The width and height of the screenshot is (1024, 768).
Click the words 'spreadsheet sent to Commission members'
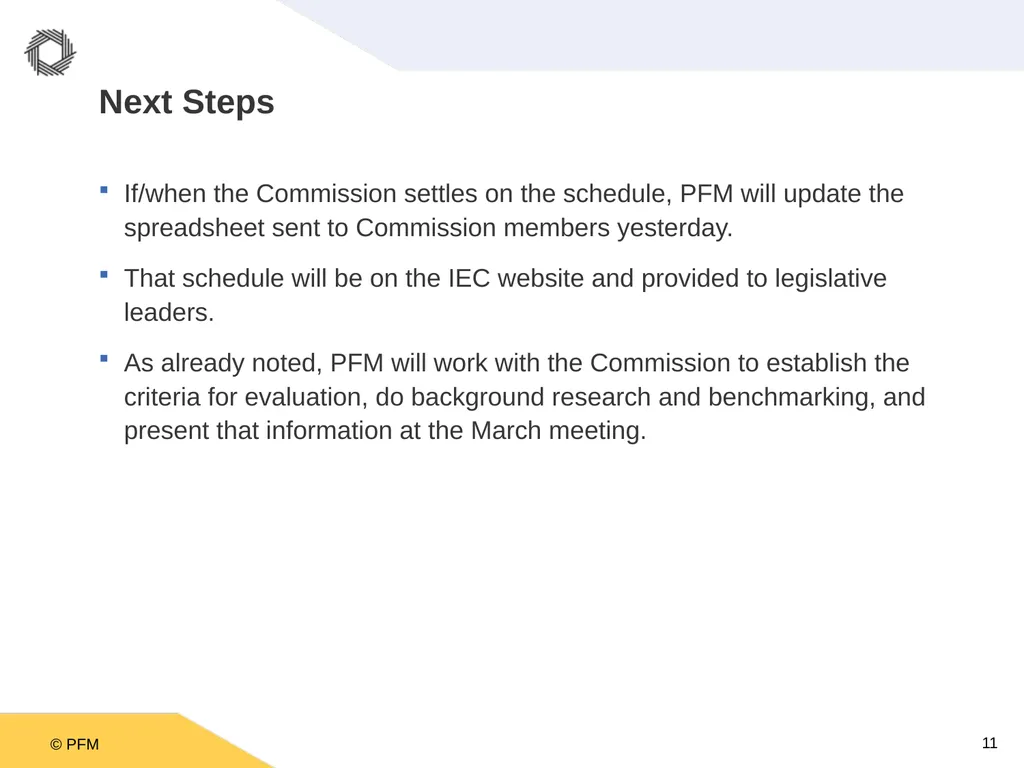click(367, 228)
